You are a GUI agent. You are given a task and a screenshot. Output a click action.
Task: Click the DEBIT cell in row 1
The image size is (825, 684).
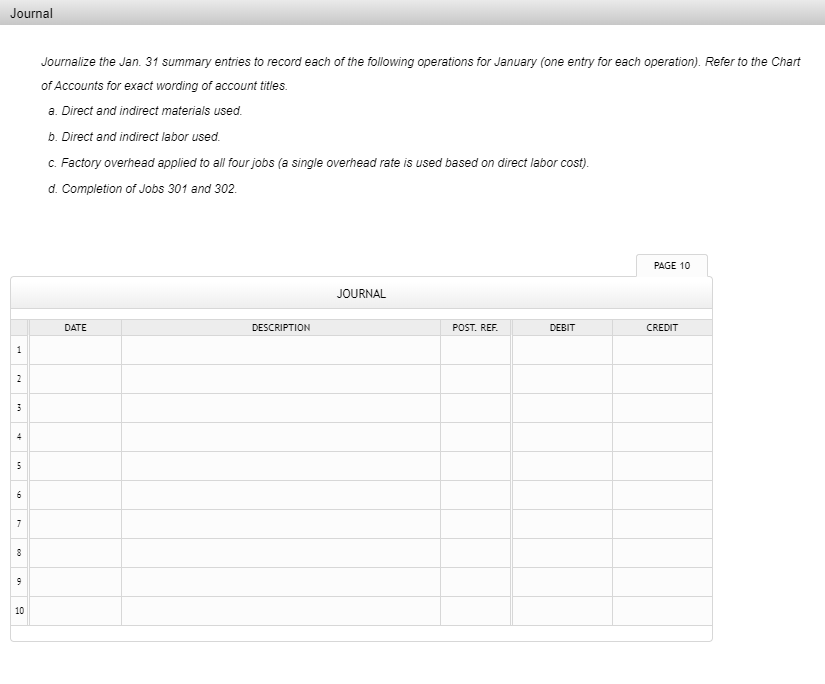(561, 348)
